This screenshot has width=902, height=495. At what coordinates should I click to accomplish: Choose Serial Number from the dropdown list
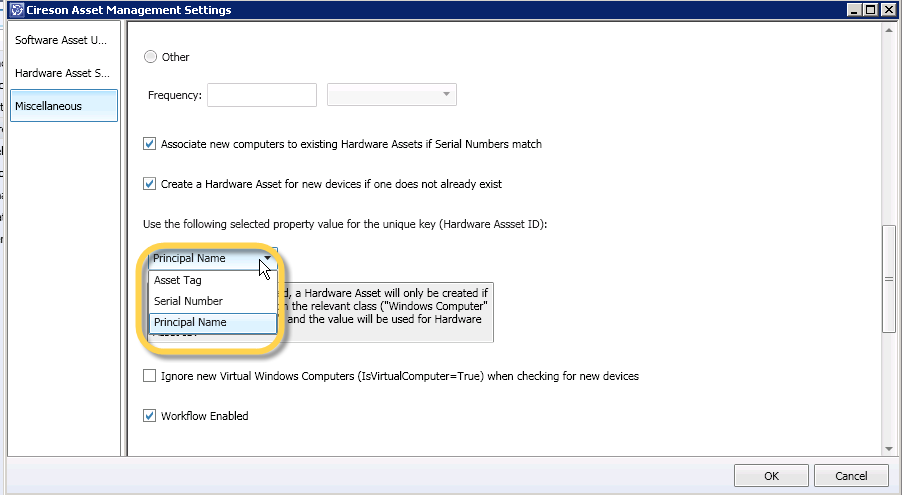pos(188,301)
